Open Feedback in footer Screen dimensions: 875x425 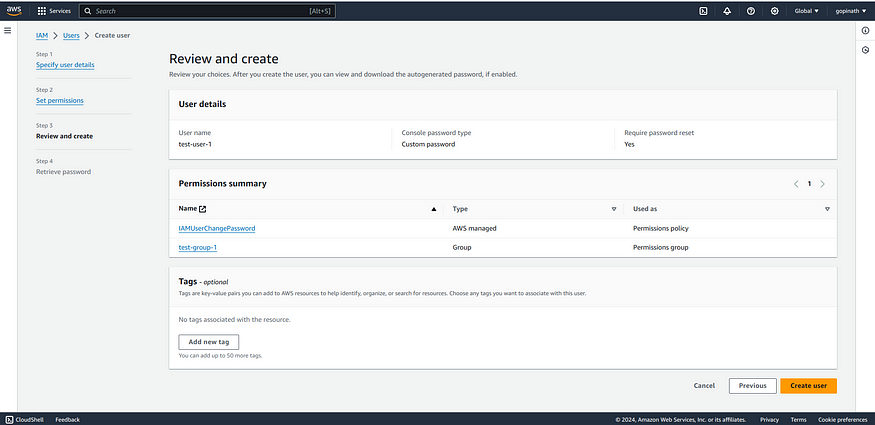tap(68, 419)
